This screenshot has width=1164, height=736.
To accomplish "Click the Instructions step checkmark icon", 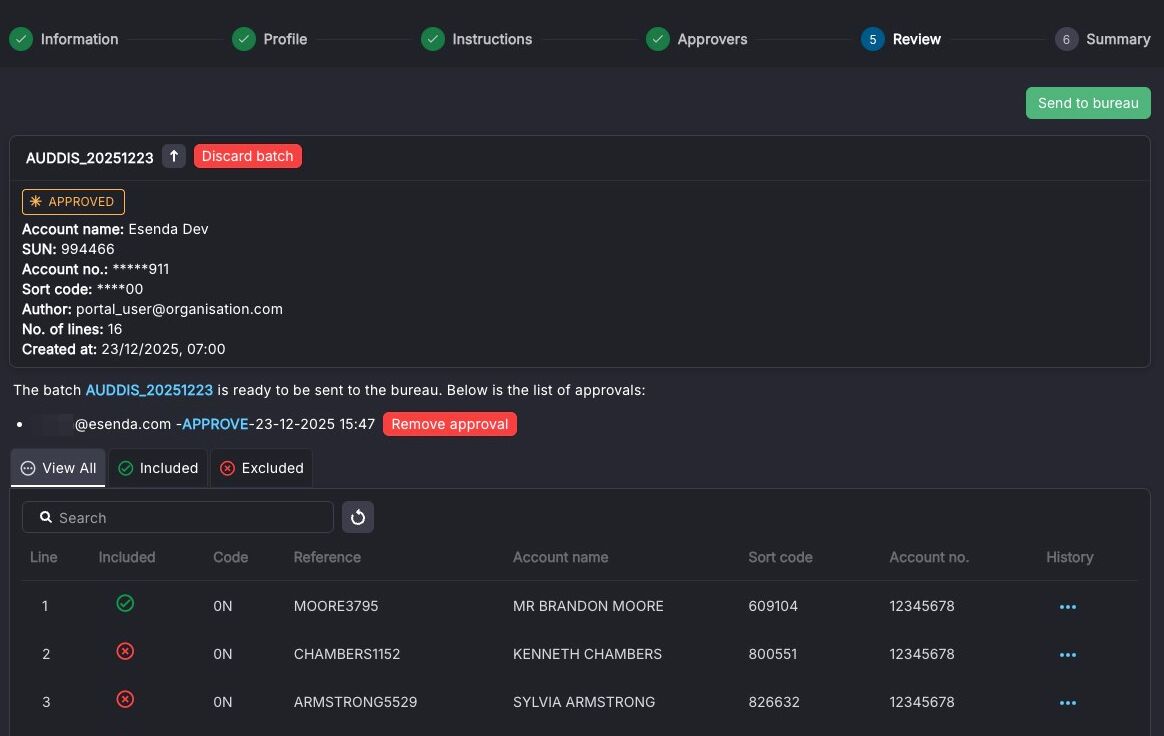I will [x=433, y=39].
